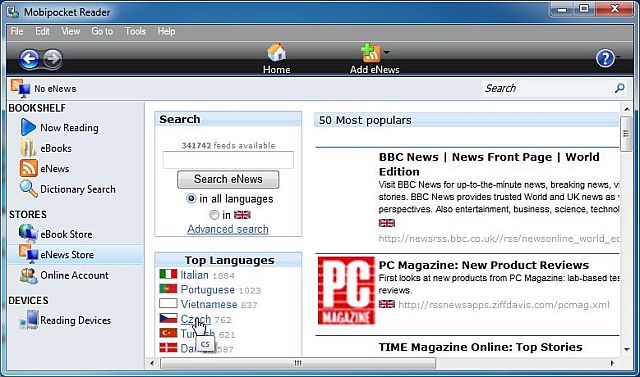Screen dimensions: 640x377
Task: Click the Reading Devices icon
Action: tap(29, 320)
